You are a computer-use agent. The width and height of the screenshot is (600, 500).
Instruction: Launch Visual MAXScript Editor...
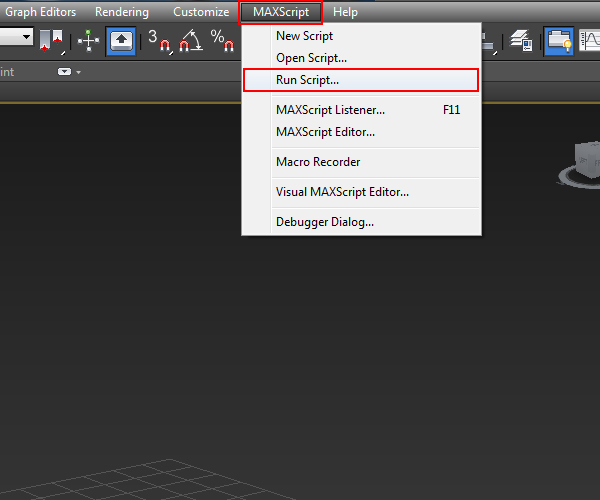362,192
